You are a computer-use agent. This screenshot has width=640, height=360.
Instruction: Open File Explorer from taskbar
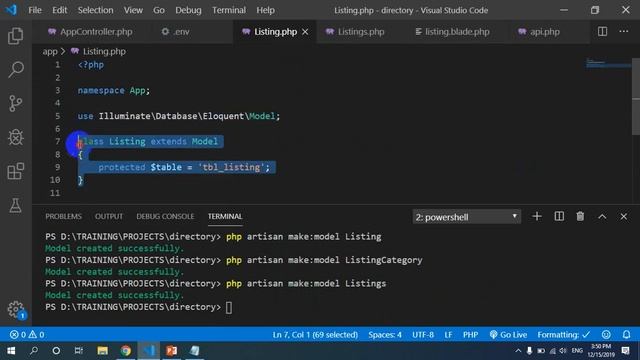[102, 351]
